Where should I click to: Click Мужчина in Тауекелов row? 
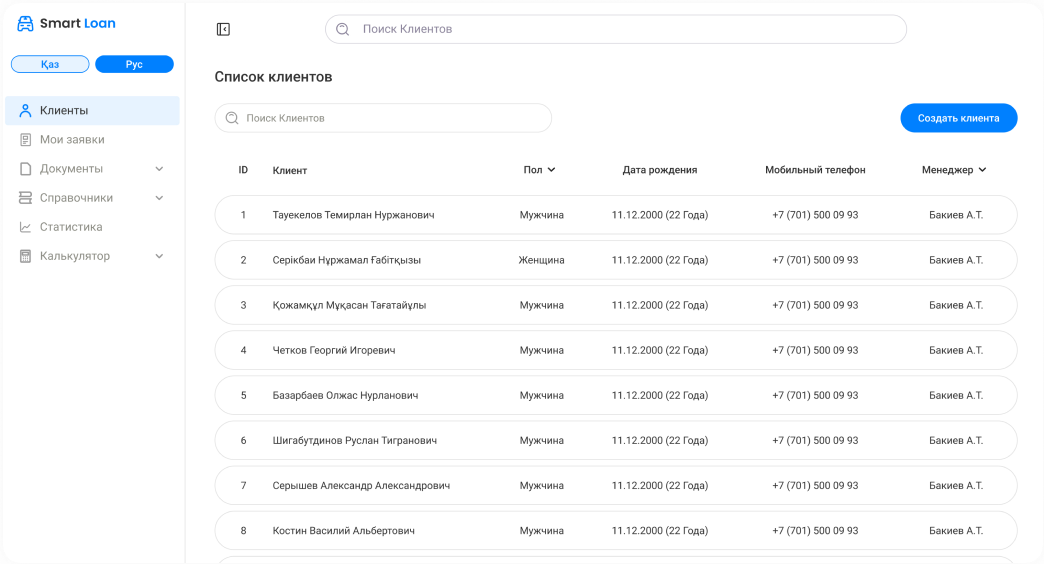click(x=541, y=215)
